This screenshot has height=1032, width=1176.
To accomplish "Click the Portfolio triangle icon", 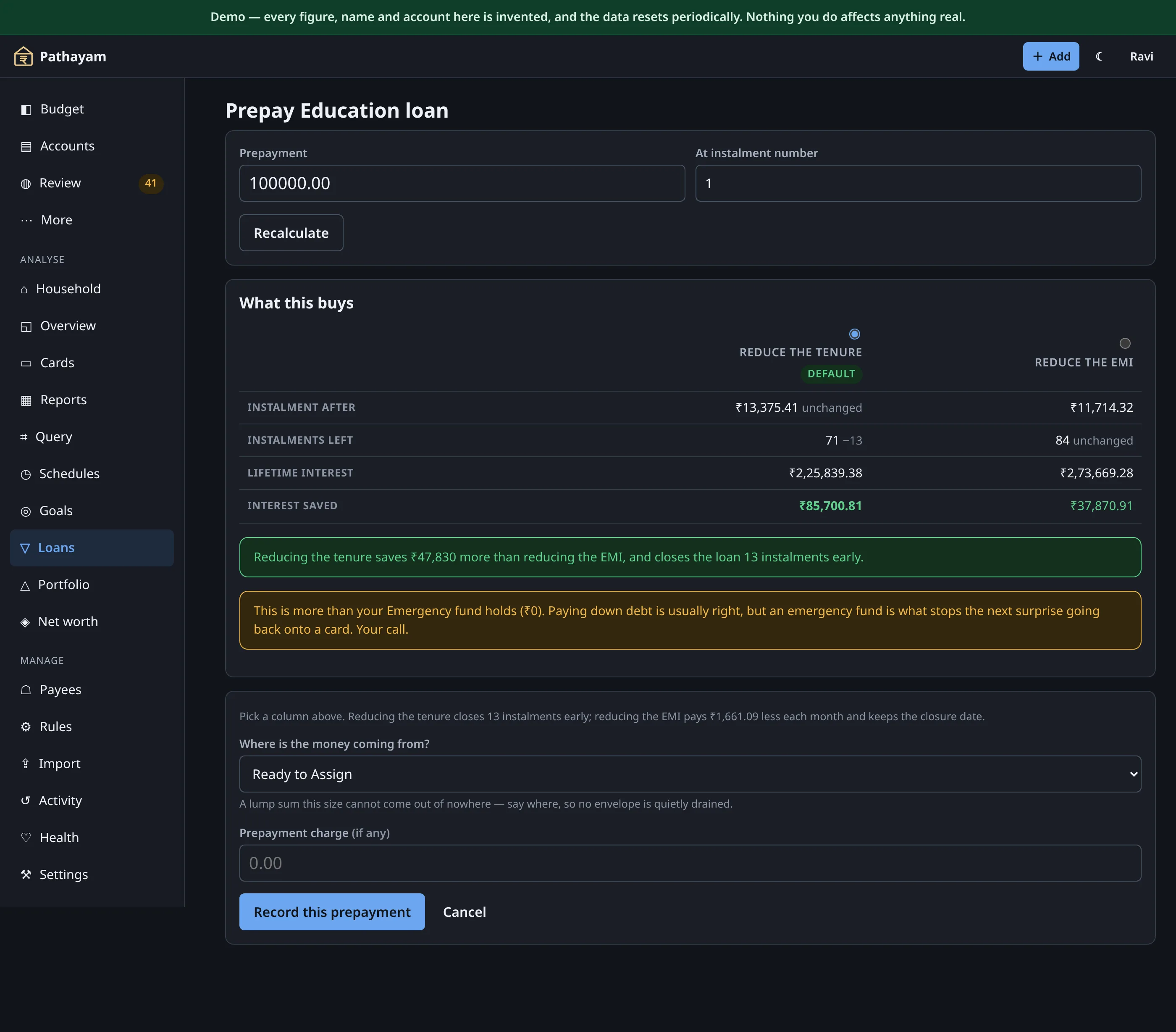I will [25, 585].
